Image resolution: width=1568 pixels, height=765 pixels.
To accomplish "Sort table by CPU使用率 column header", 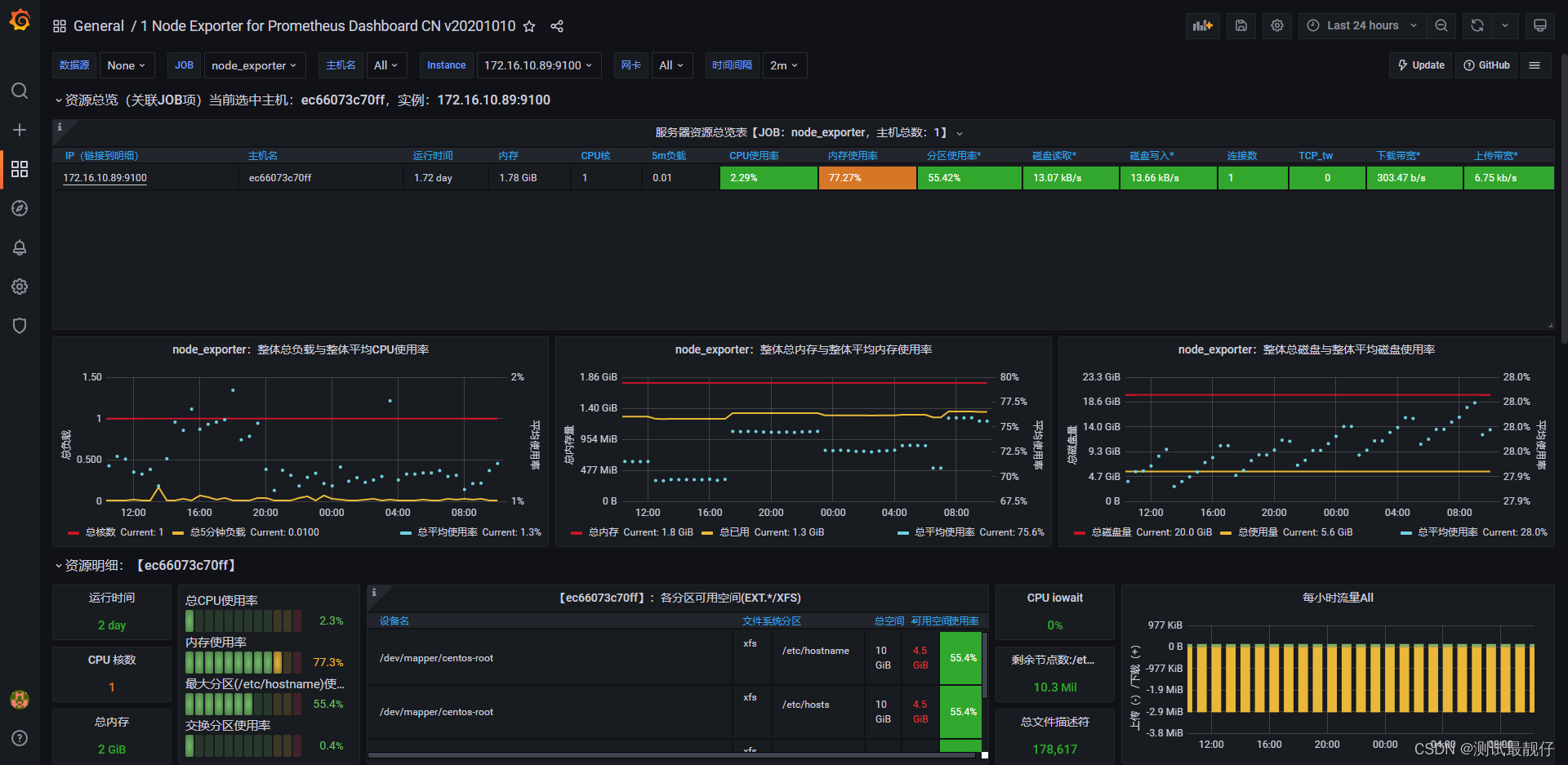I will [x=754, y=156].
